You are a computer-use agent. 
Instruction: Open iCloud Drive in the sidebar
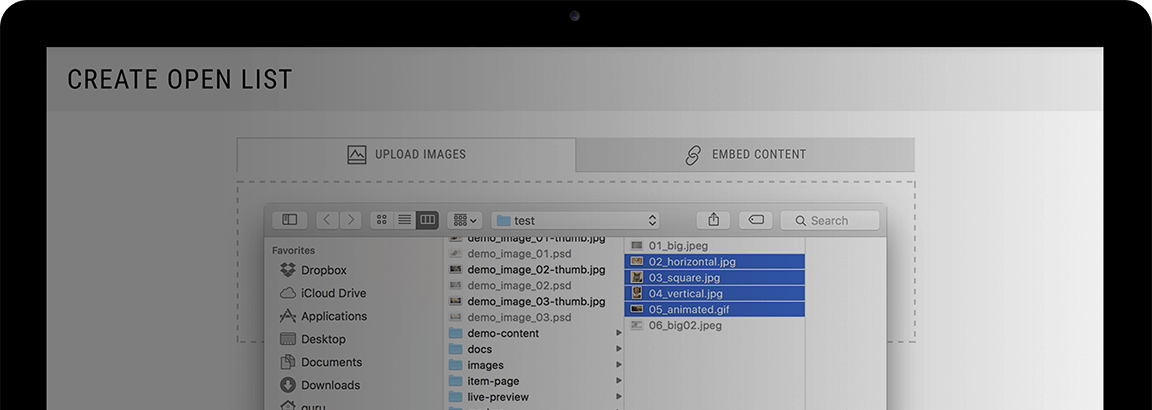coord(323,293)
